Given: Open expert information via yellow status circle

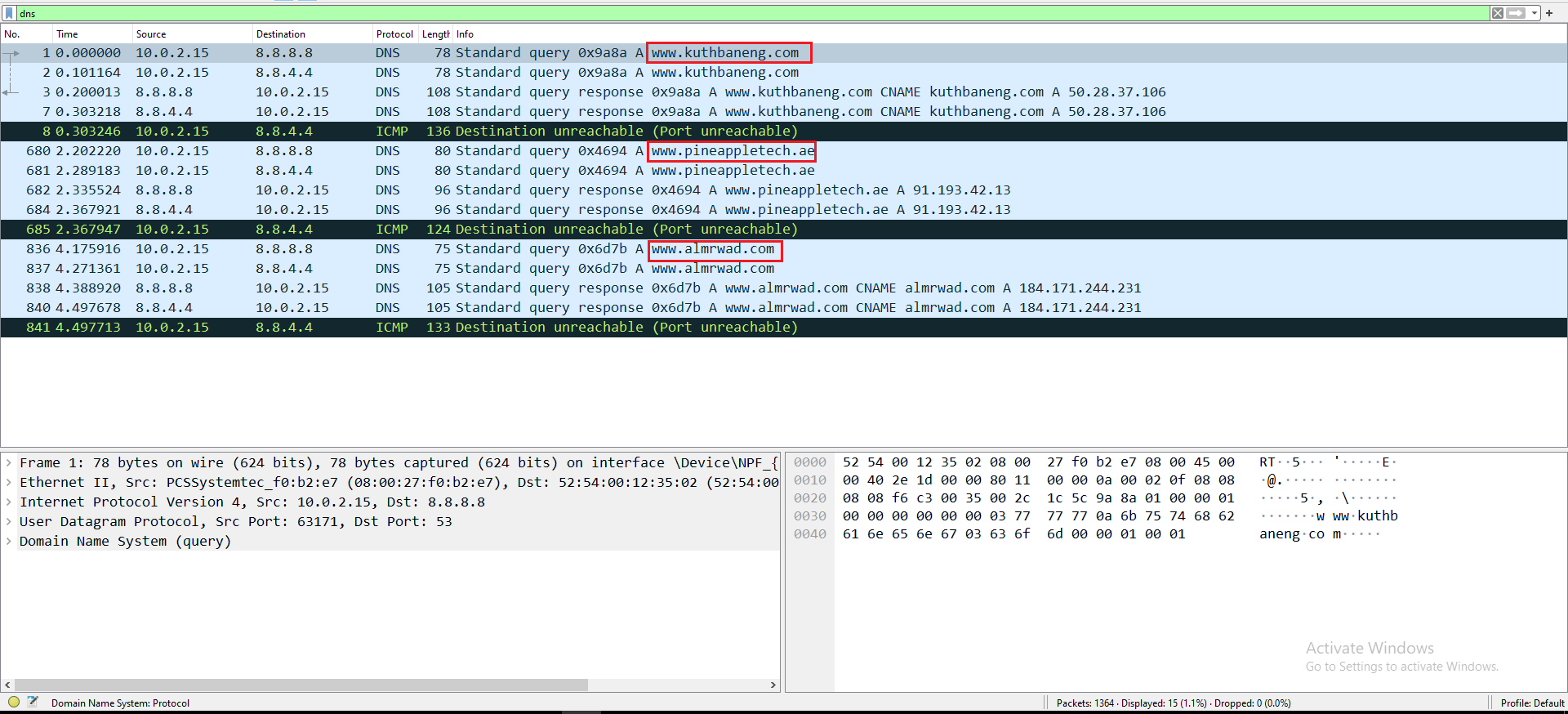Looking at the screenshot, I should click(14, 702).
